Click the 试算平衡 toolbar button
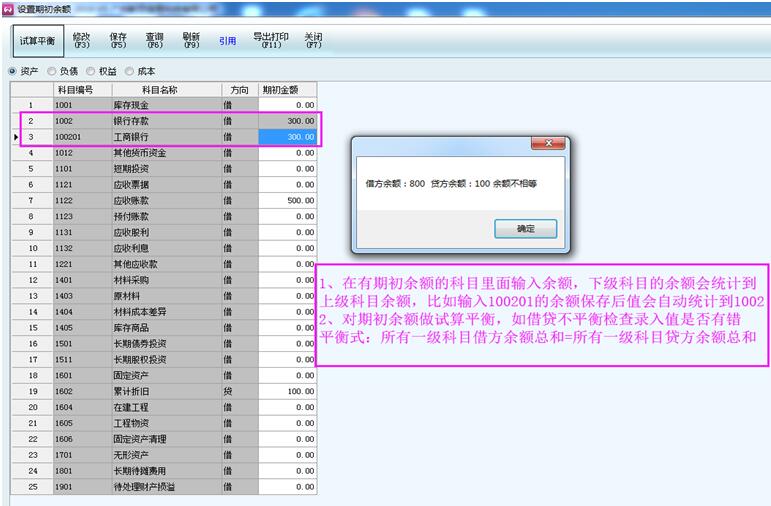This screenshot has height=506, width=771. pyautogui.click(x=36, y=41)
